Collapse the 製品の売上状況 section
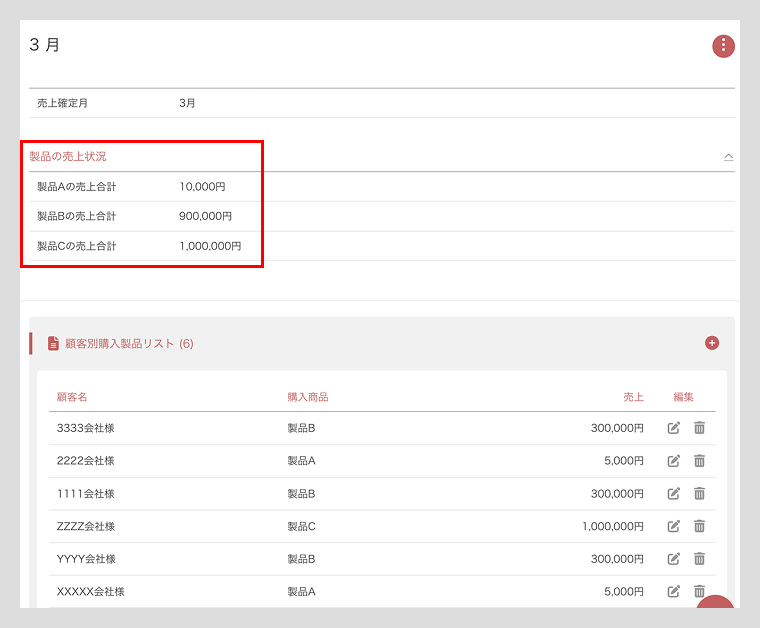760x628 pixels. 728,157
